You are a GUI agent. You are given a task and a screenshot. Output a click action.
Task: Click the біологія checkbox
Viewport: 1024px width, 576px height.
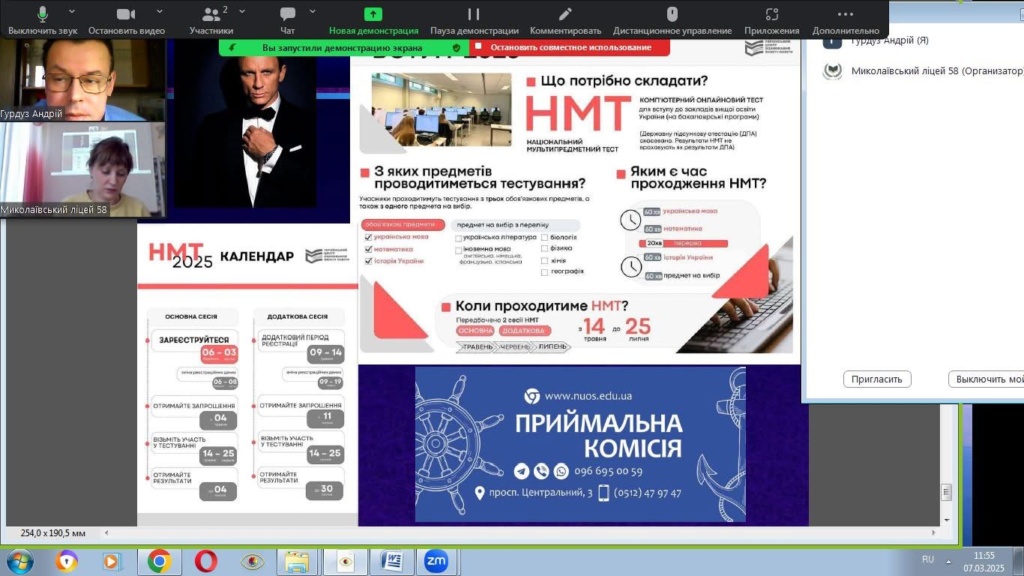[x=544, y=238]
